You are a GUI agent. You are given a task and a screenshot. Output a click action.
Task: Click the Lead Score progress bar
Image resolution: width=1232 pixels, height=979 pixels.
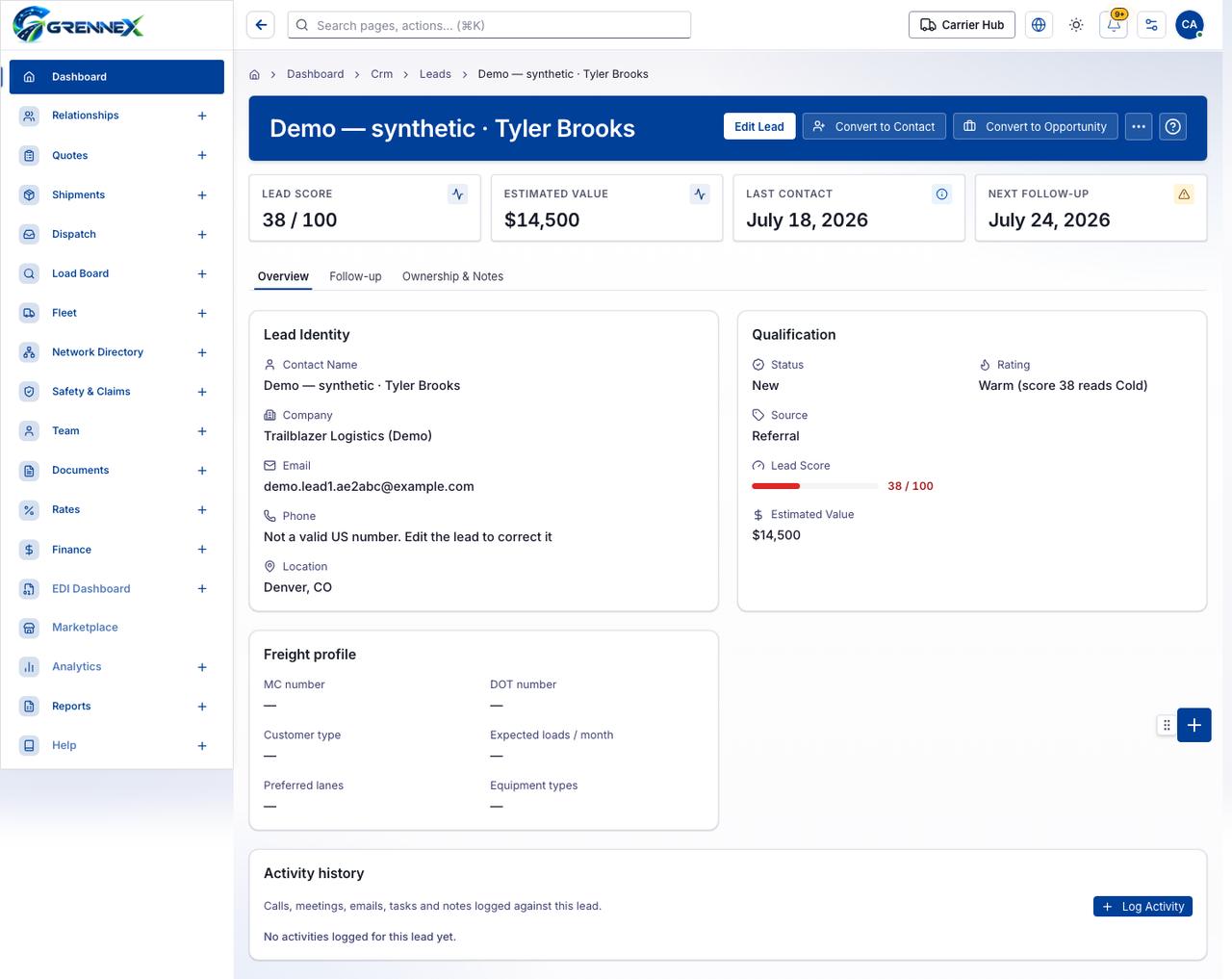tap(814, 486)
